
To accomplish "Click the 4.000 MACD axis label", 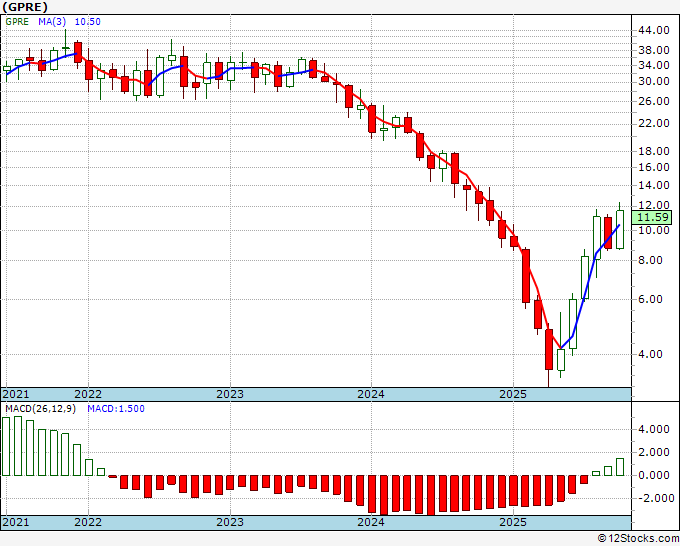I will pyautogui.click(x=654, y=430).
